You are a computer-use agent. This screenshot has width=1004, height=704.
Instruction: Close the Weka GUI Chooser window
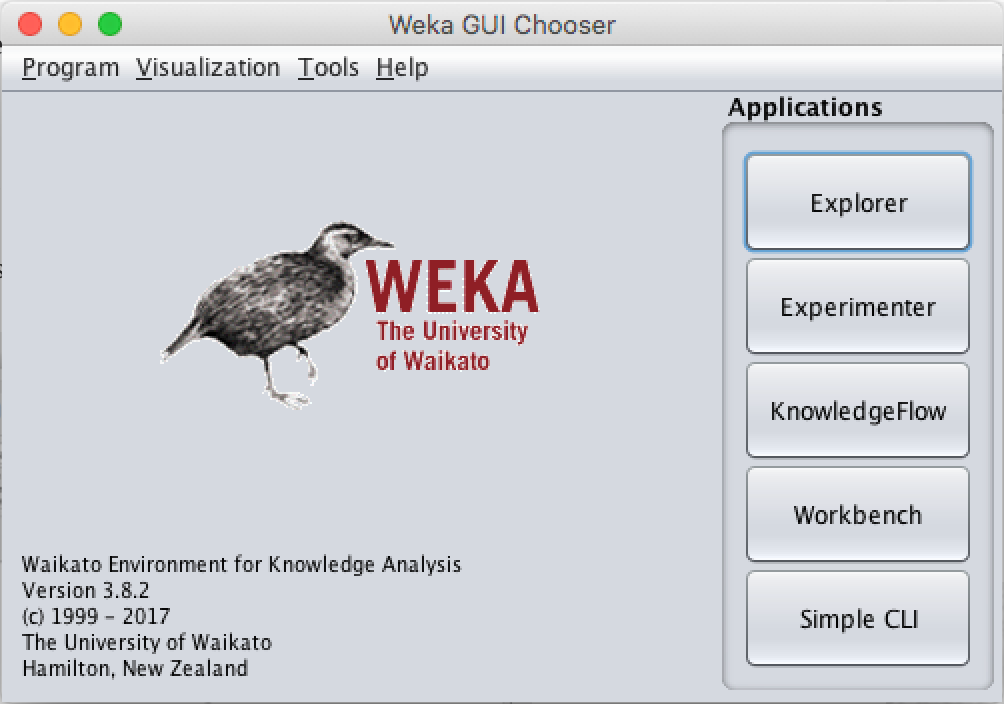[x=30, y=24]
